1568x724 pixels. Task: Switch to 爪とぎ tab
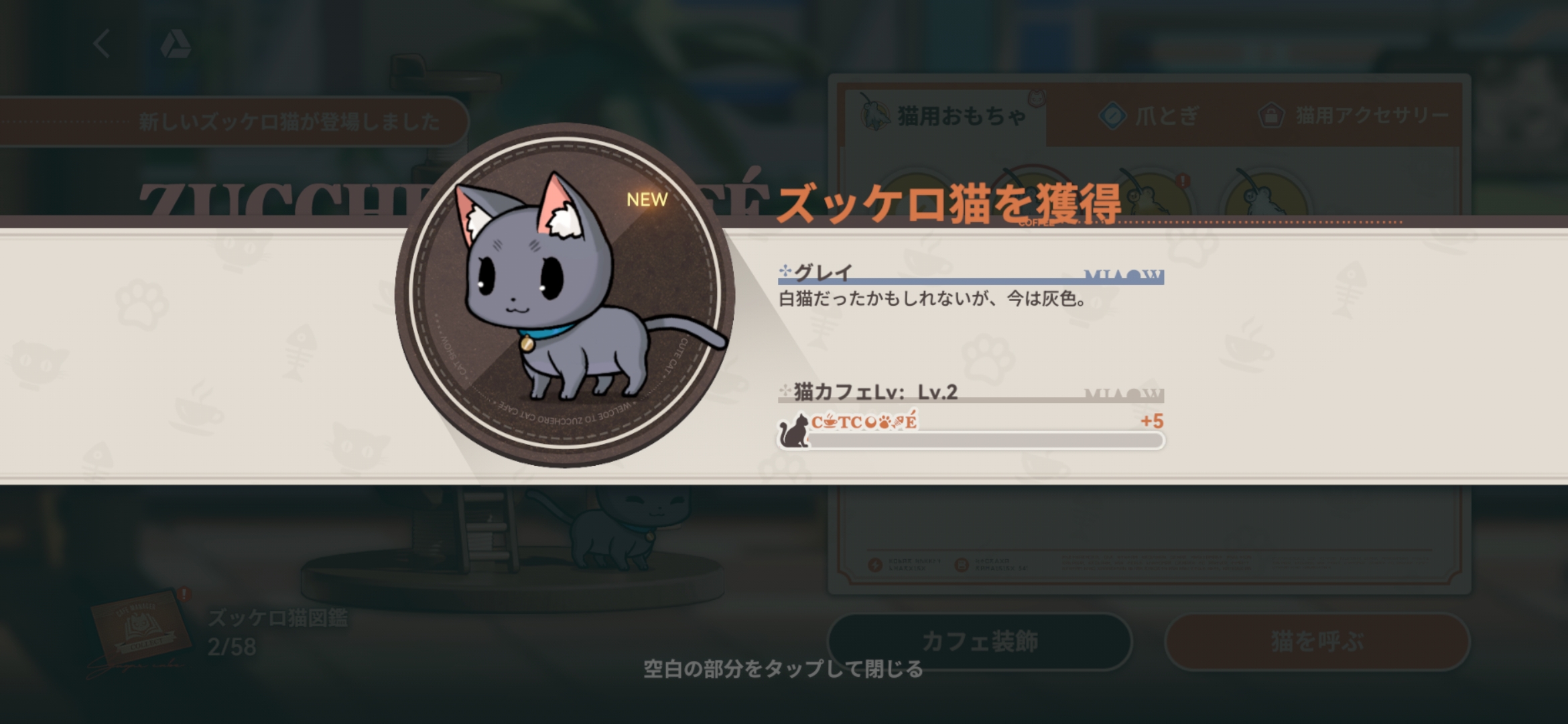pos(1150,117)
